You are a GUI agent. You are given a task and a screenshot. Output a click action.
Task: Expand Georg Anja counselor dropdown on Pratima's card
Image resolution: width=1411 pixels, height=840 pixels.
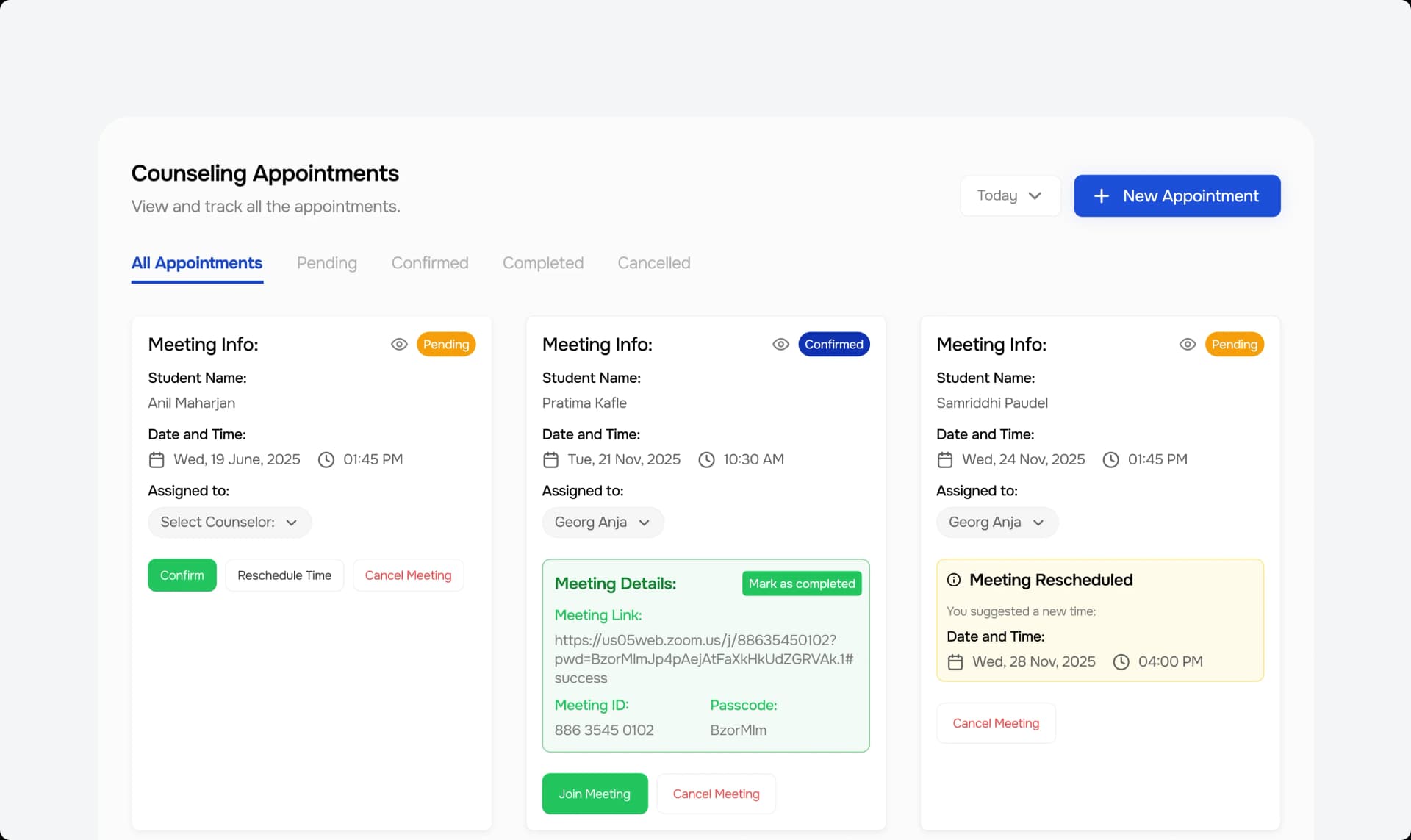tap(602, 522)
